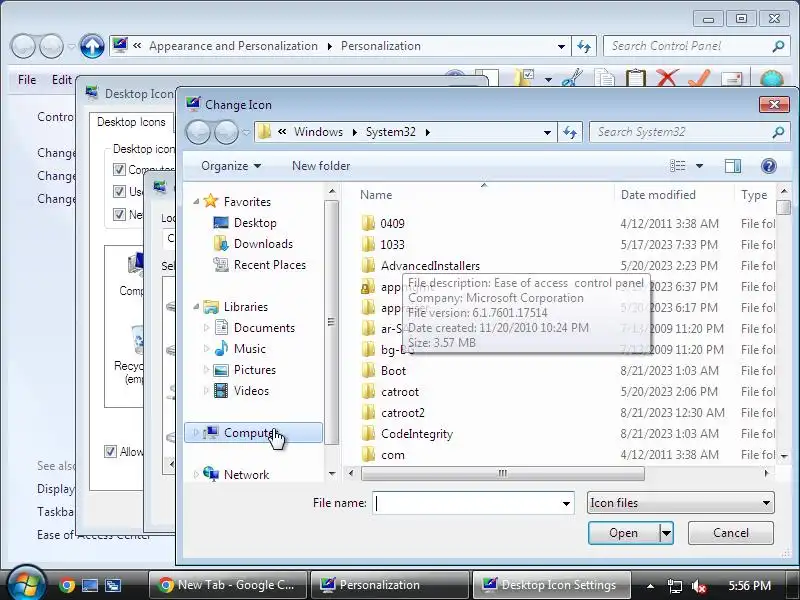The width and height of the screenshot is (800, 600).
Task: Click the System32 breadcrumb in address bar
Action: point(391,132)
